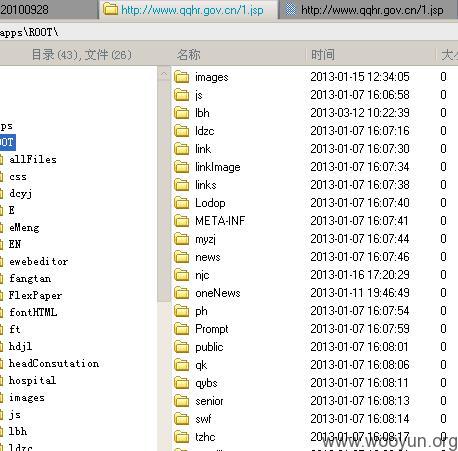
Task: Select lbh in the directory tree
Action: point(18,431)
